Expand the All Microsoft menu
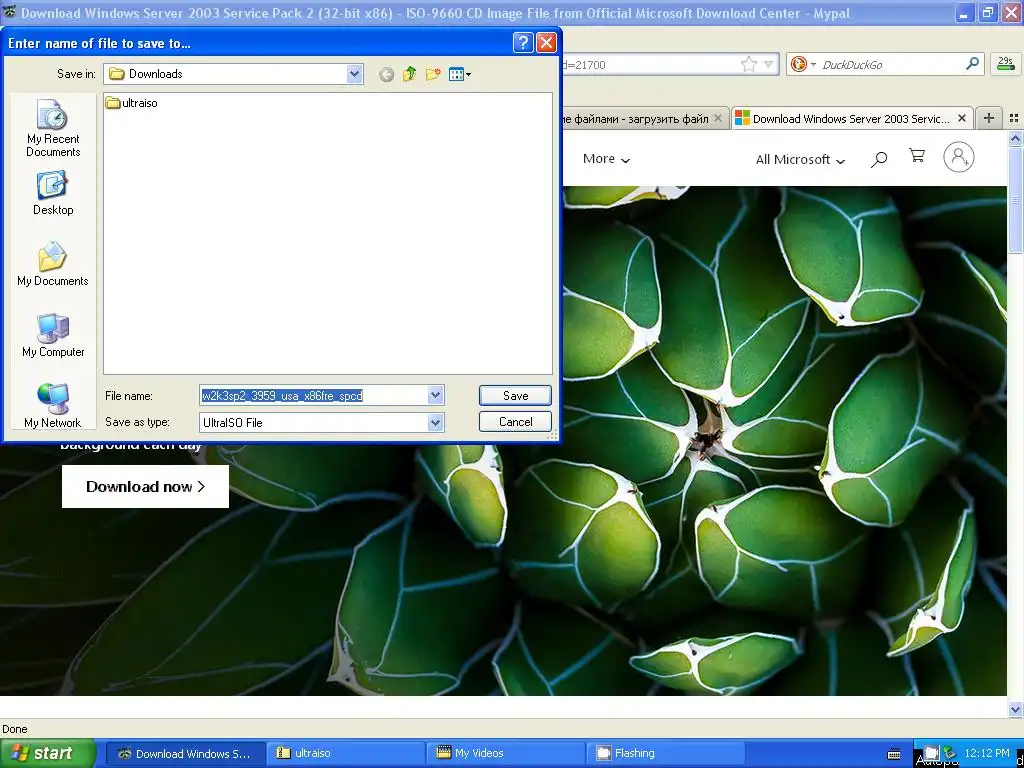1024x768 pixels. [800, 159]
